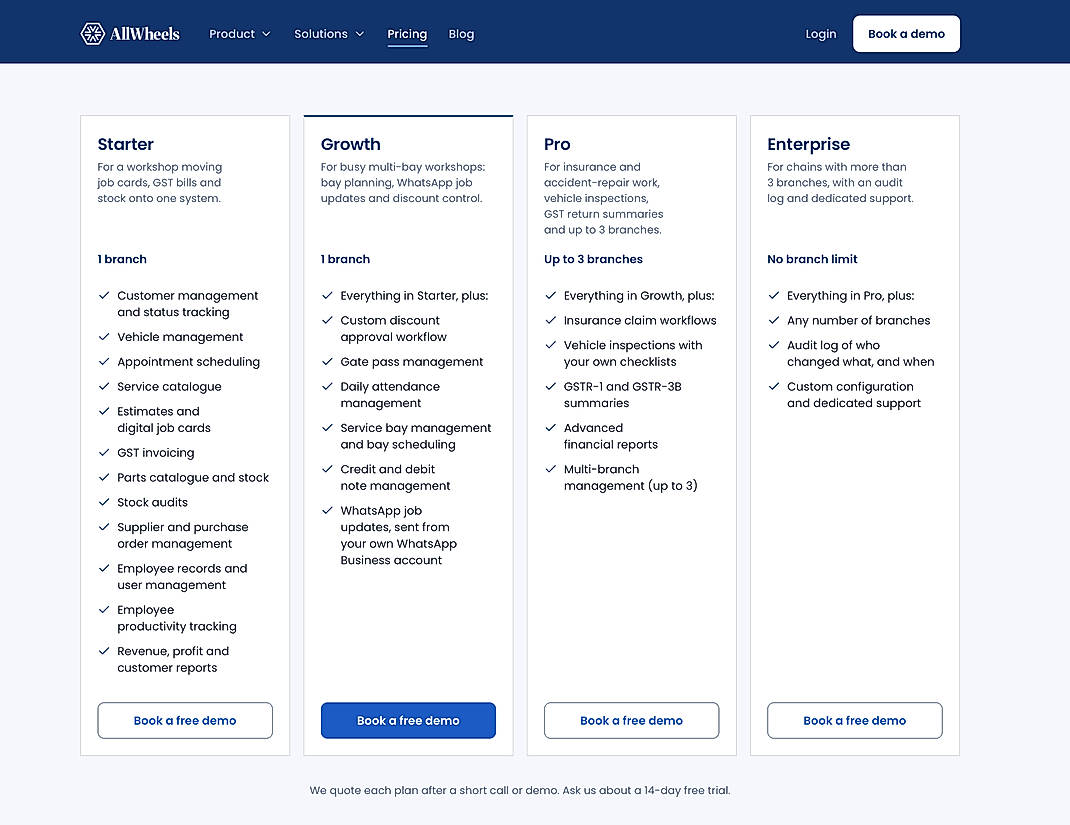Click checkmark beside GSTR-1 and GSTR-3B summaries

pyautogui.click(x=550, y=386)
